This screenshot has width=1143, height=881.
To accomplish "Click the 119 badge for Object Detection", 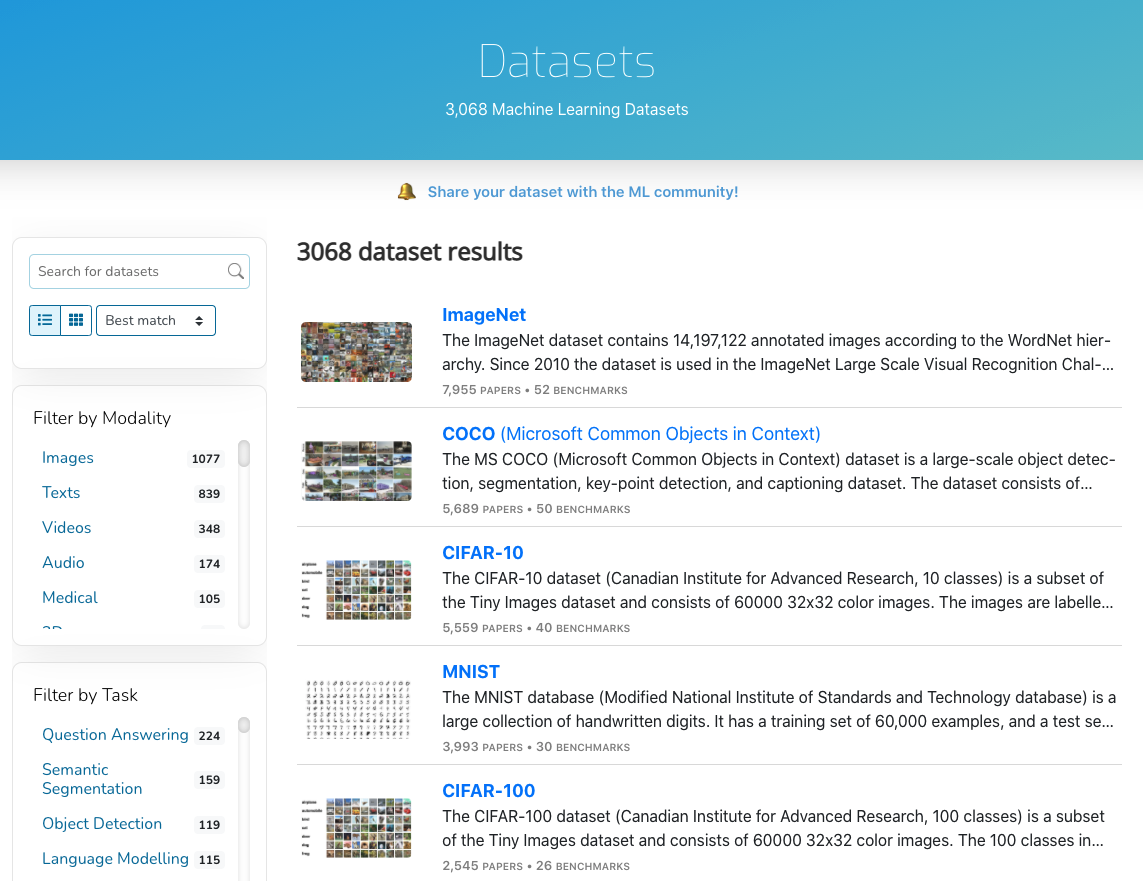I will pyautogui.click(x=209, y=824).
